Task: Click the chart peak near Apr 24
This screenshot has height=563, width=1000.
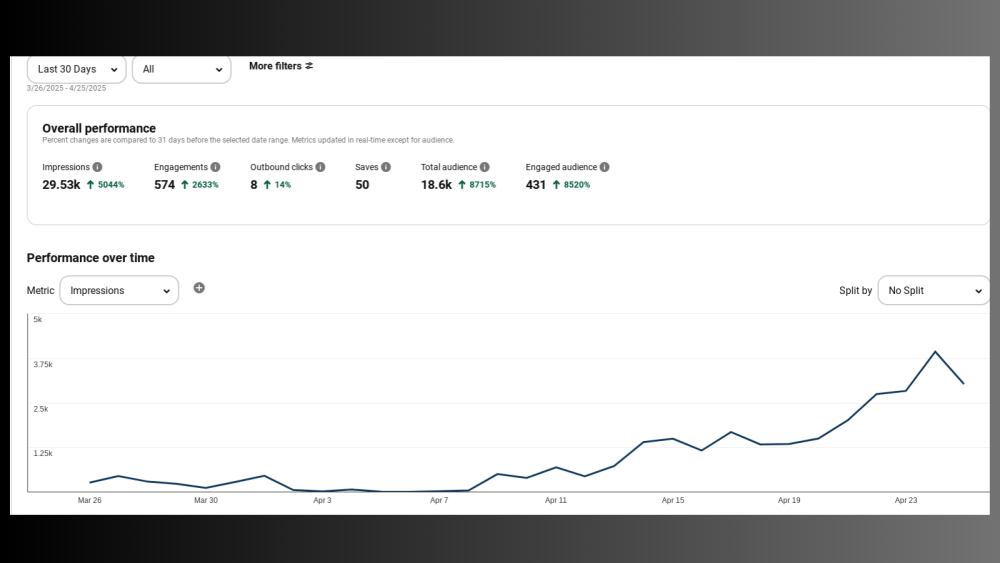Action: [x=935, y=352]
